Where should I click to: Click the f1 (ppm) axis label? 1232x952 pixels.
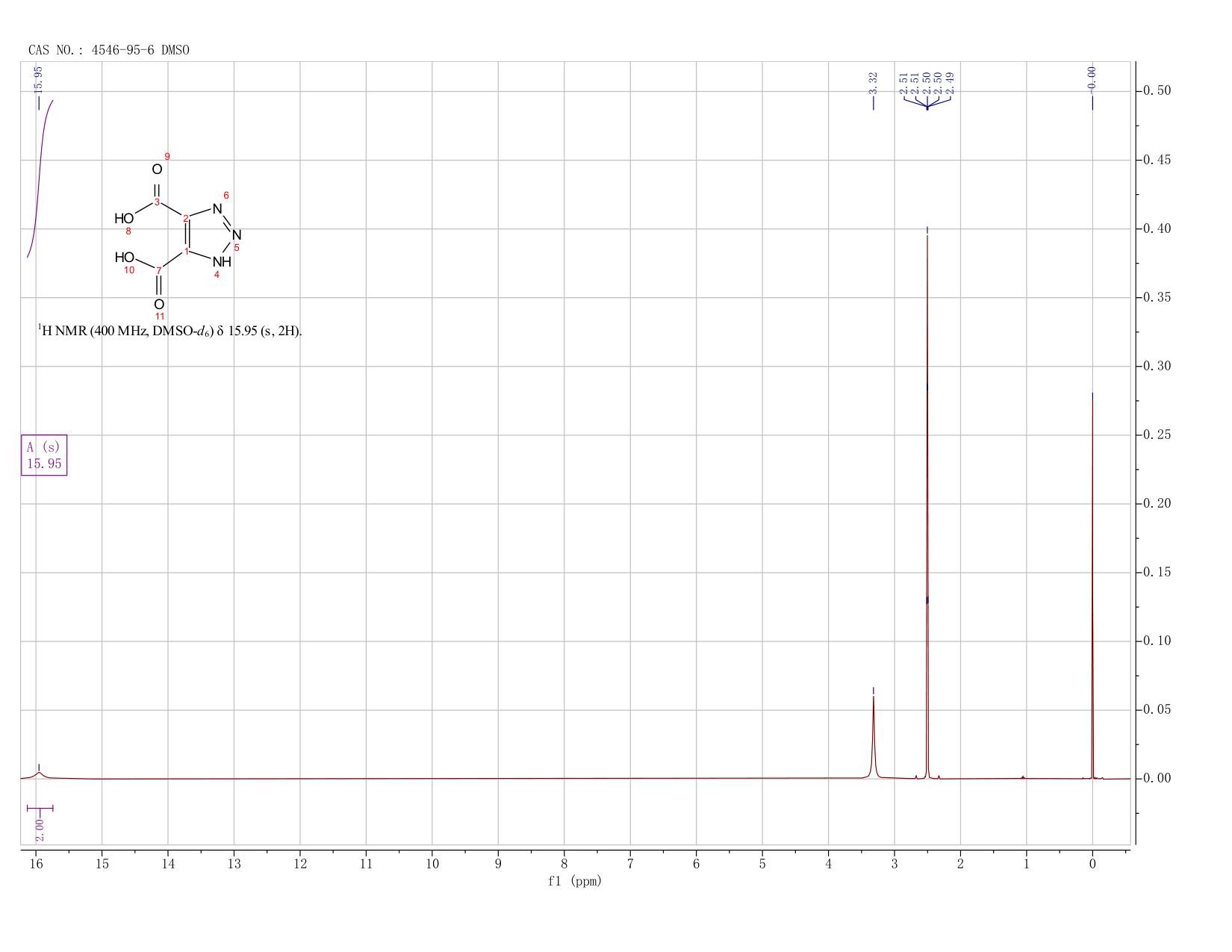(575, 881)
